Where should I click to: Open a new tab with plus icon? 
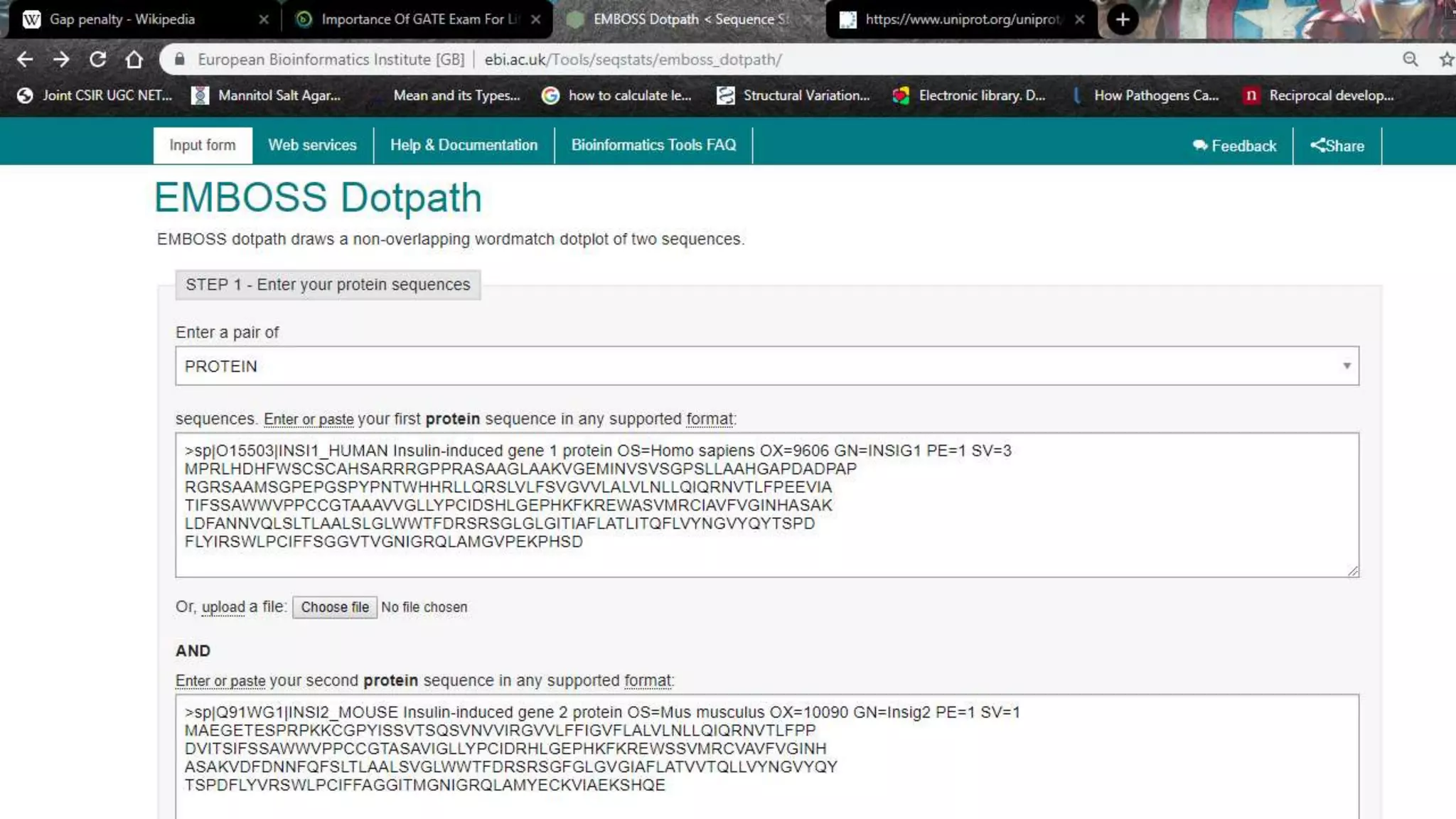pyautogui.click(x=1123, y=19)
